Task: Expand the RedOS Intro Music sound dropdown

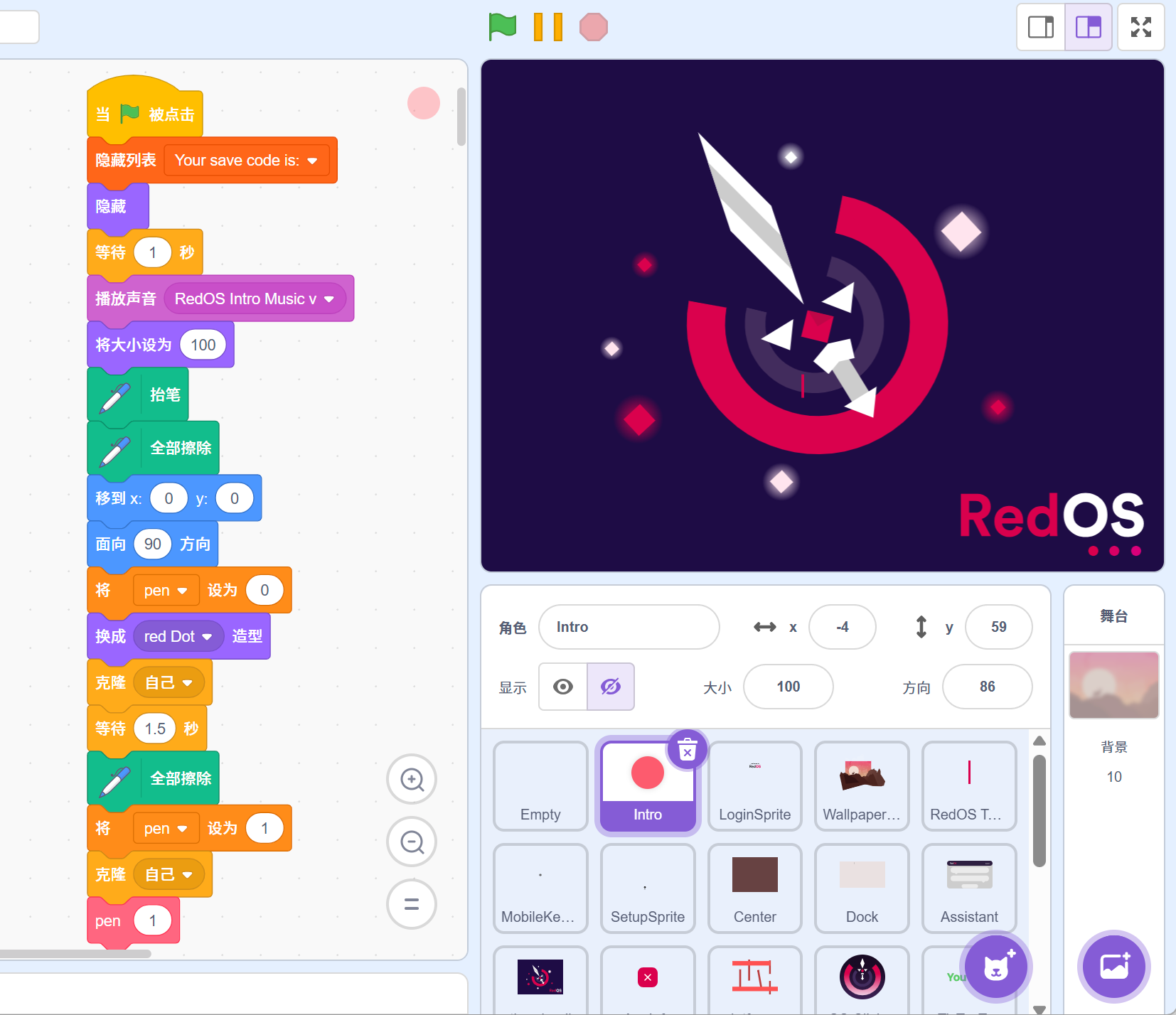Action: click(x=329, y=299)
